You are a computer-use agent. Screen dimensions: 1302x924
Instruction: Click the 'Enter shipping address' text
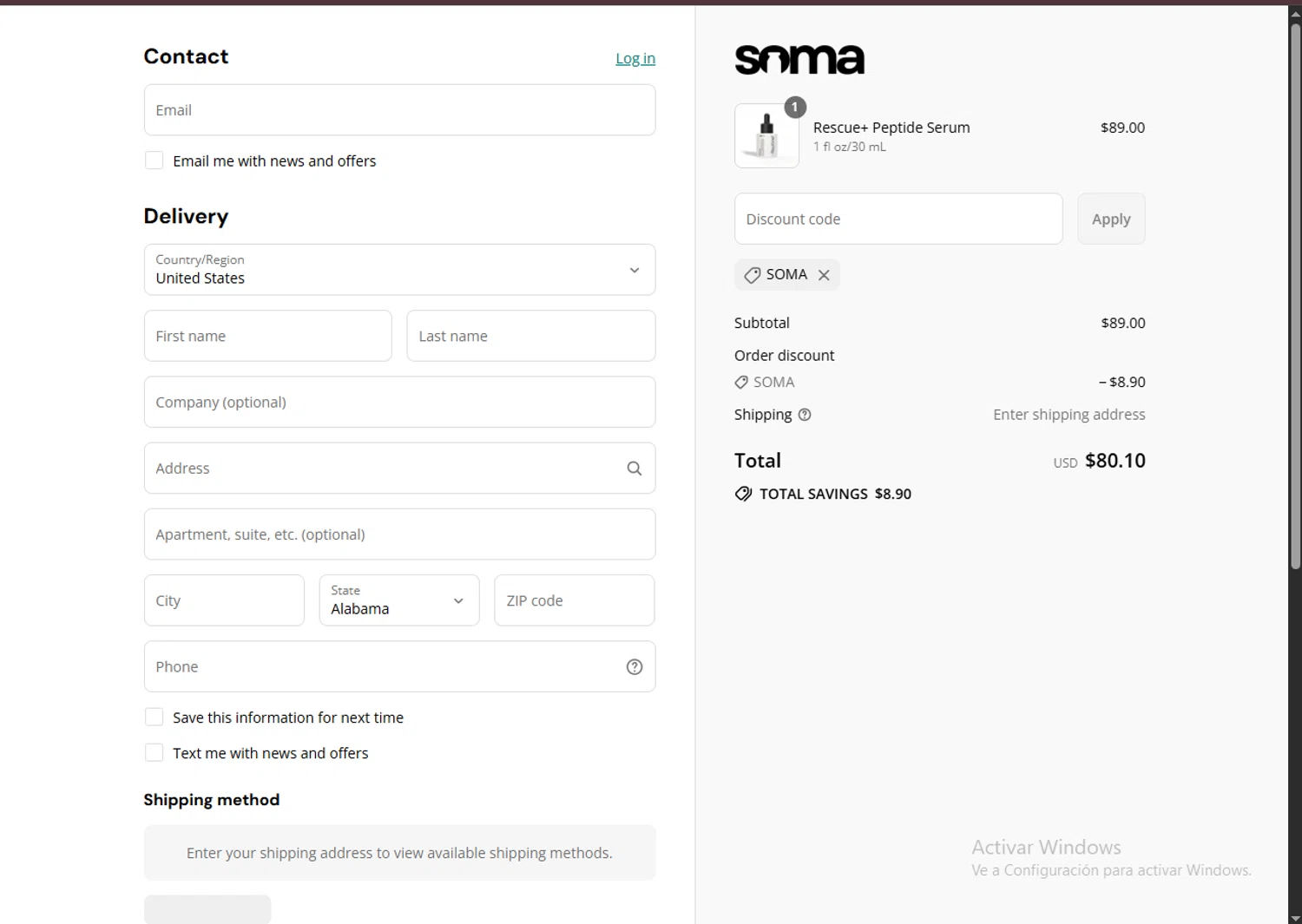pos(1069,415)
